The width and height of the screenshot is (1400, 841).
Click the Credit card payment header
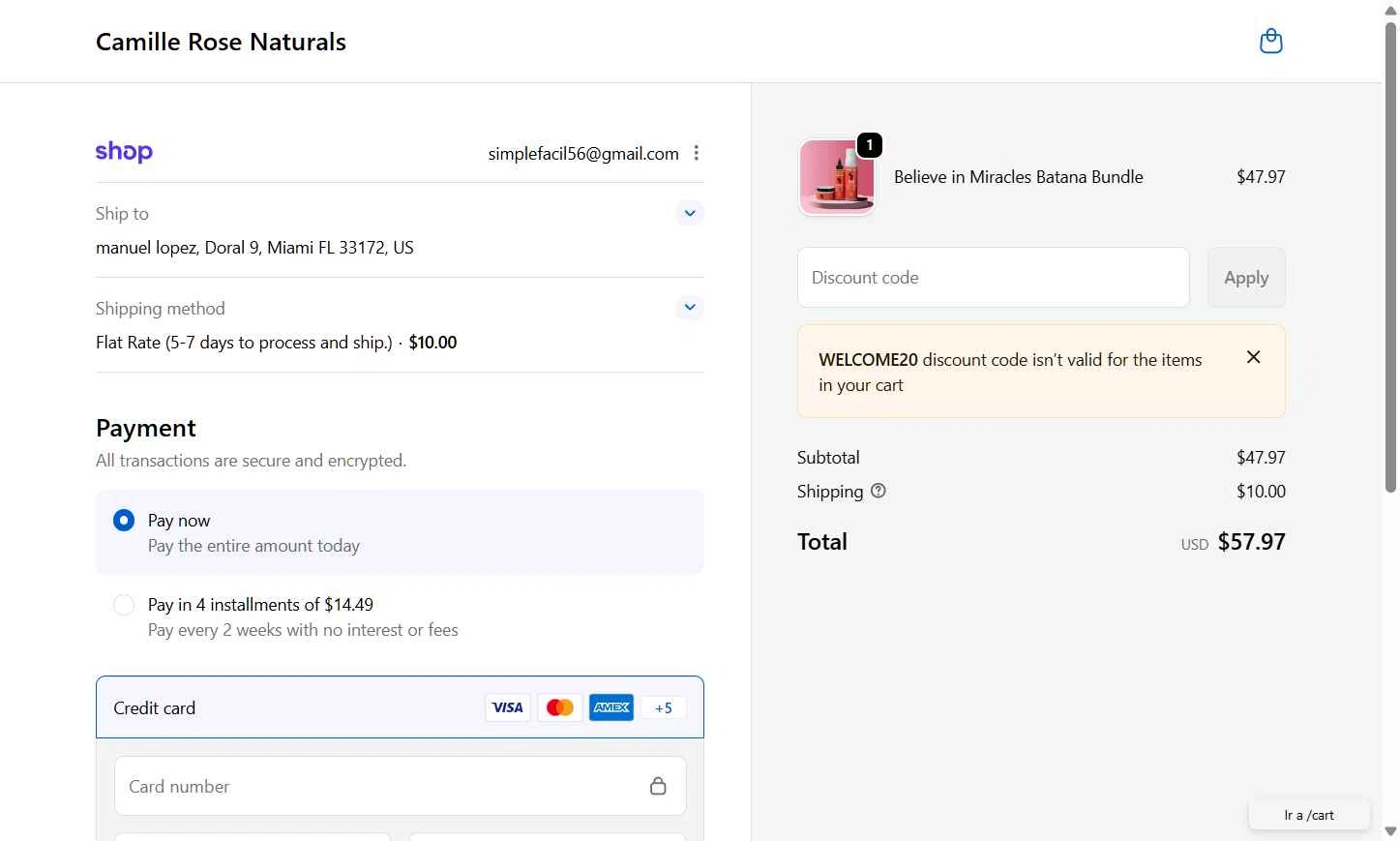coord(400,707)
